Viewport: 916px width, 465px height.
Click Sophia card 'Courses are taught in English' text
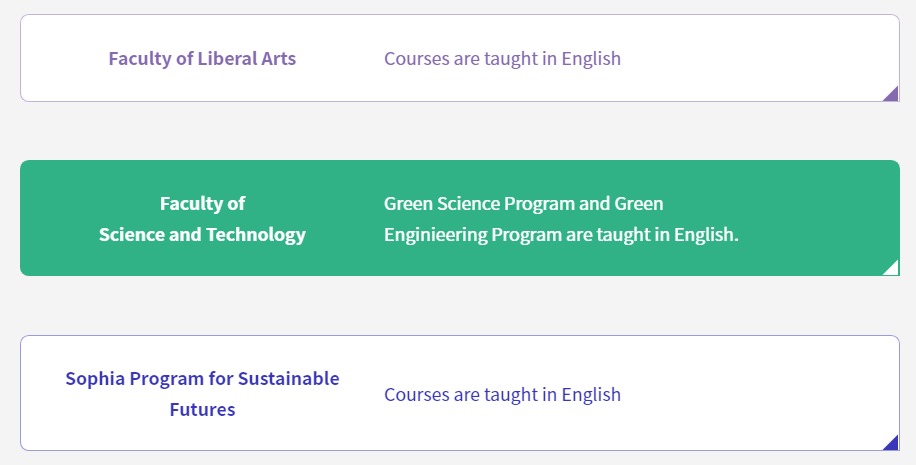(502, 394)
